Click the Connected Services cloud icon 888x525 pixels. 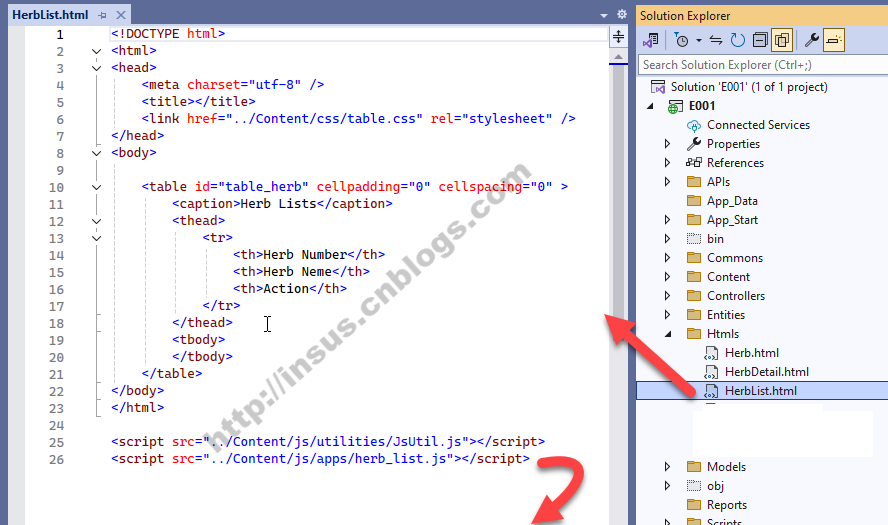click(x=694, y=126)
